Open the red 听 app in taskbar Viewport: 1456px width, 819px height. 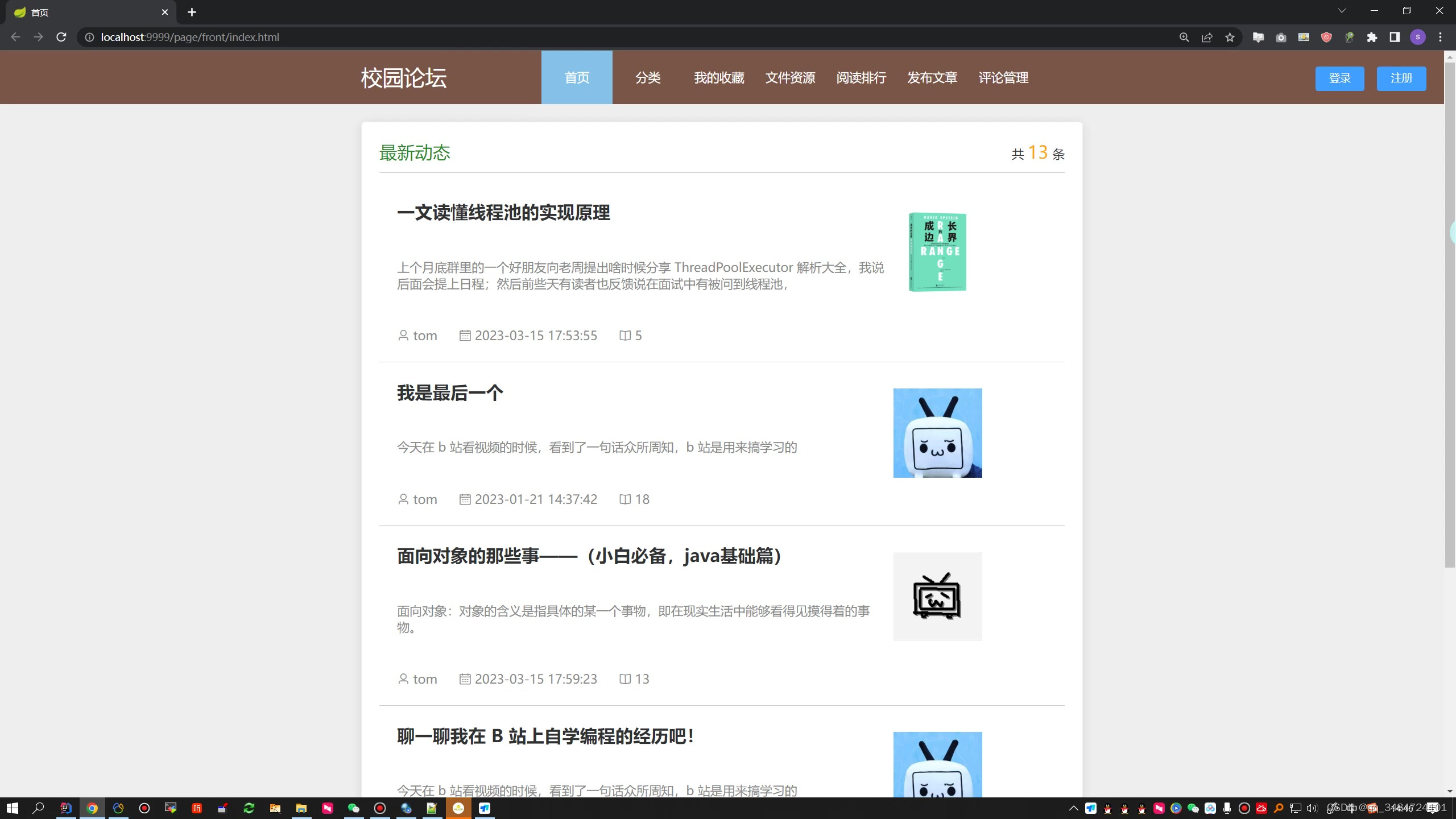tap(197, 808)
